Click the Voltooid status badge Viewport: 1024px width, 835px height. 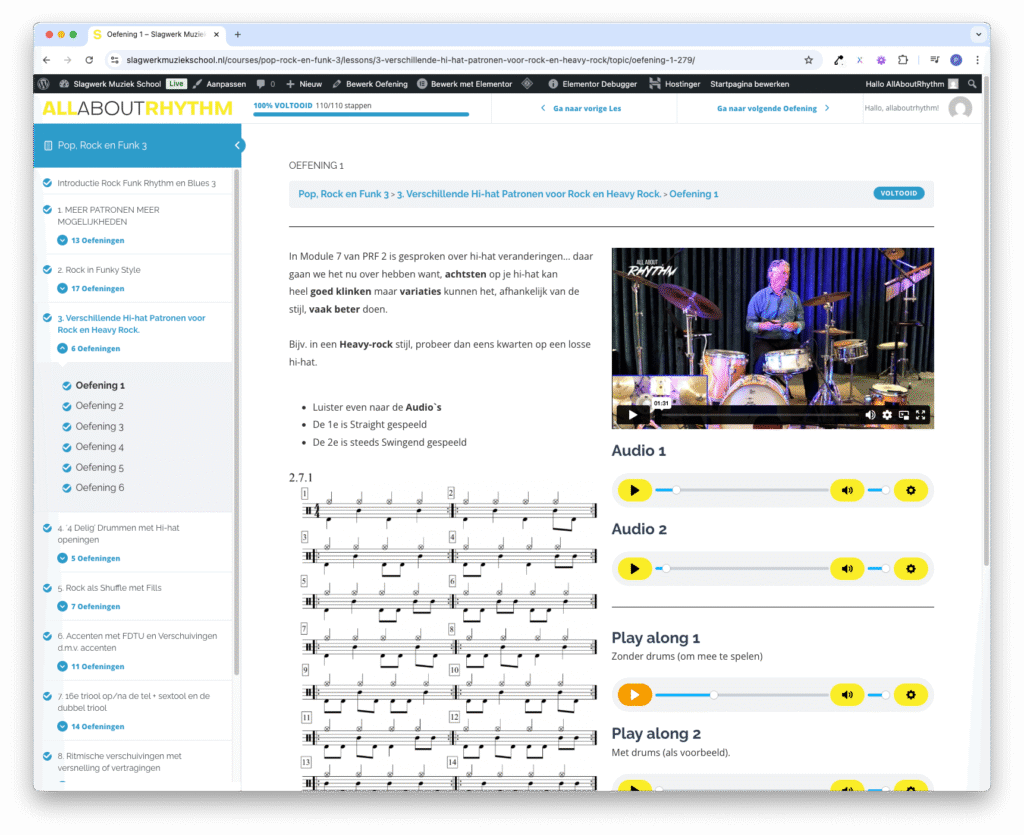click(x=899, y=193)
